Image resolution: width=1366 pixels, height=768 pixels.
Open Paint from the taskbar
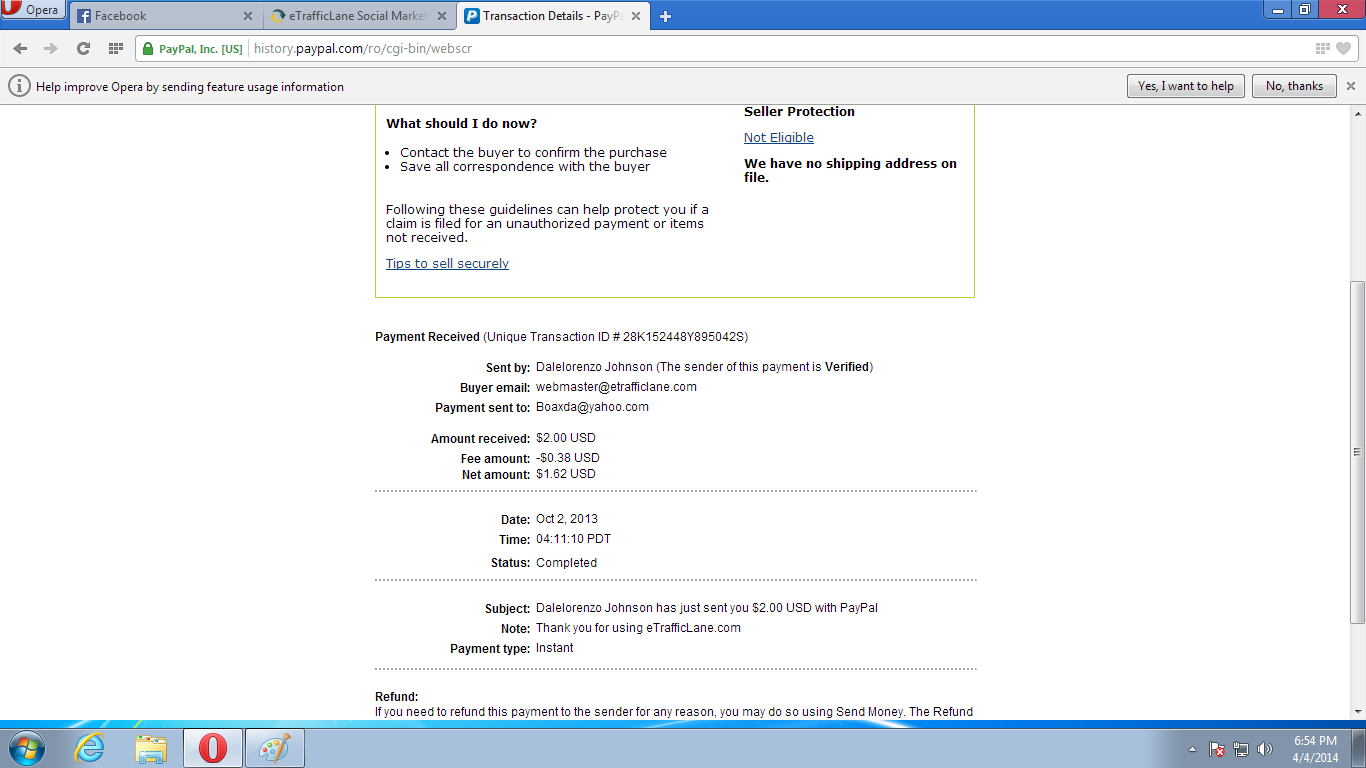274,747
